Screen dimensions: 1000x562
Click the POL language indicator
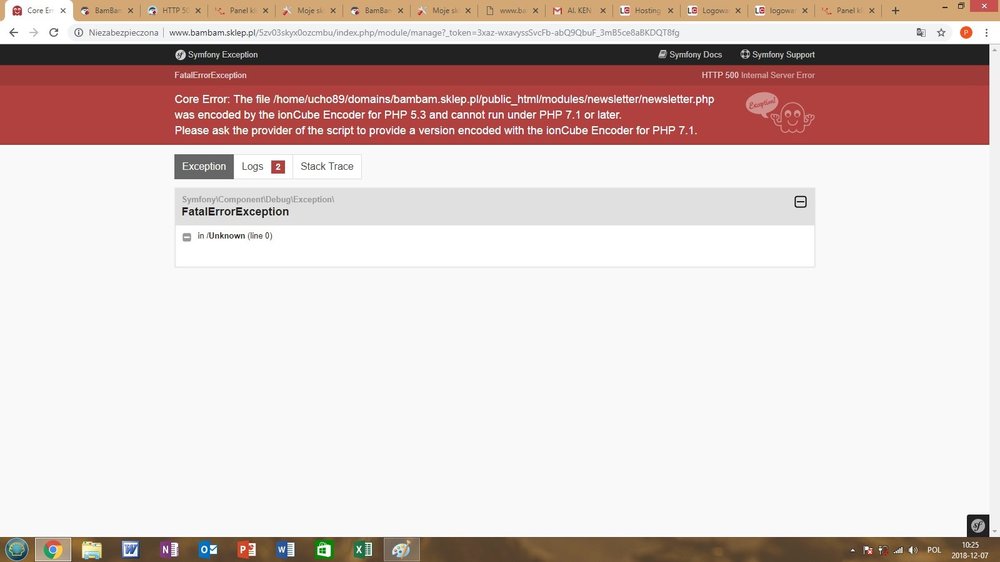tap(934, 550)
